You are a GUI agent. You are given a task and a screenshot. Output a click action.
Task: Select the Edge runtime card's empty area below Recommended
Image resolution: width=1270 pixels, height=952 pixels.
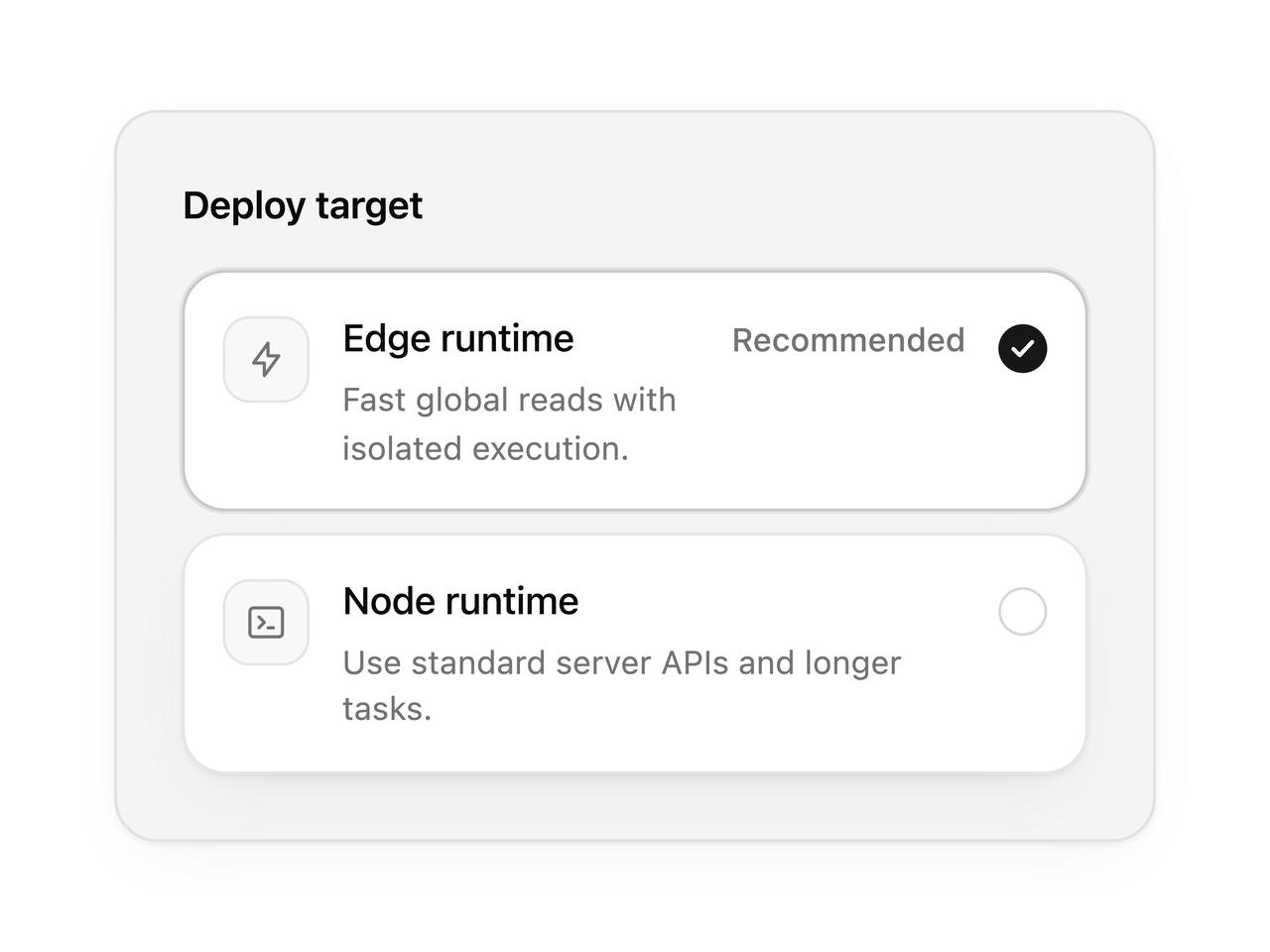tap(873, 436)
